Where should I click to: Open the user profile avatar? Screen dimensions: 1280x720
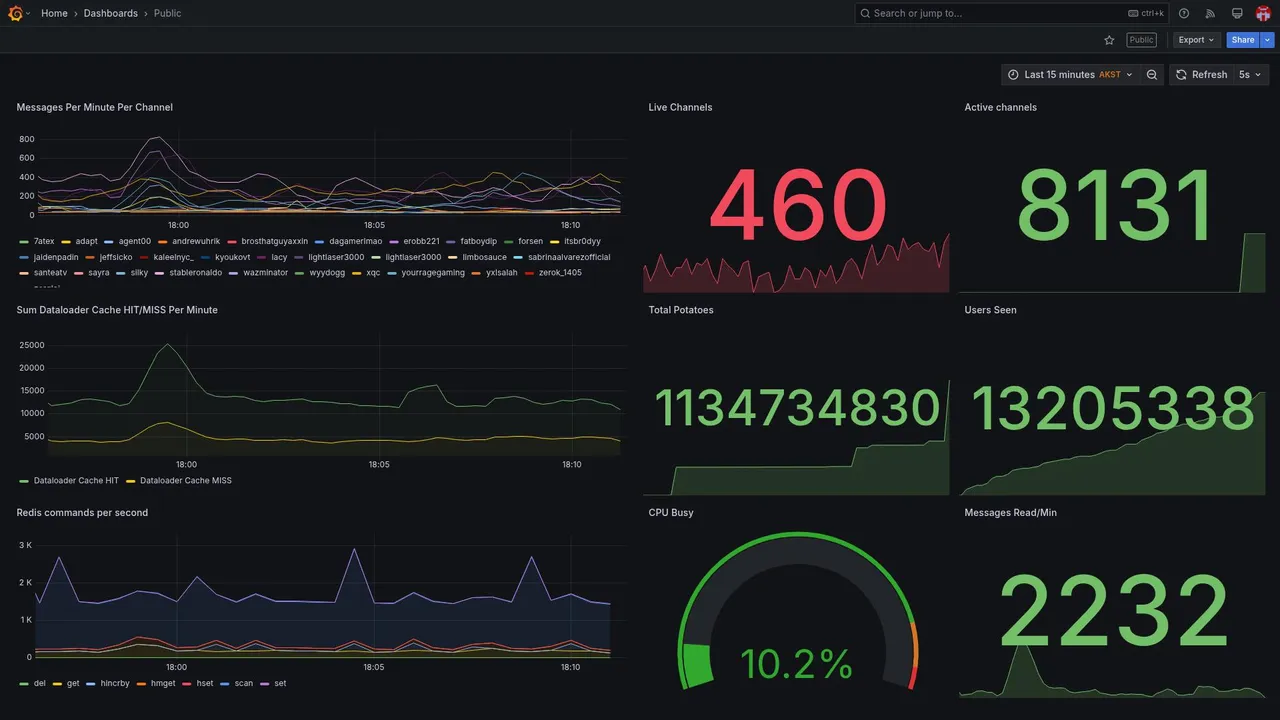(1263, 13)
